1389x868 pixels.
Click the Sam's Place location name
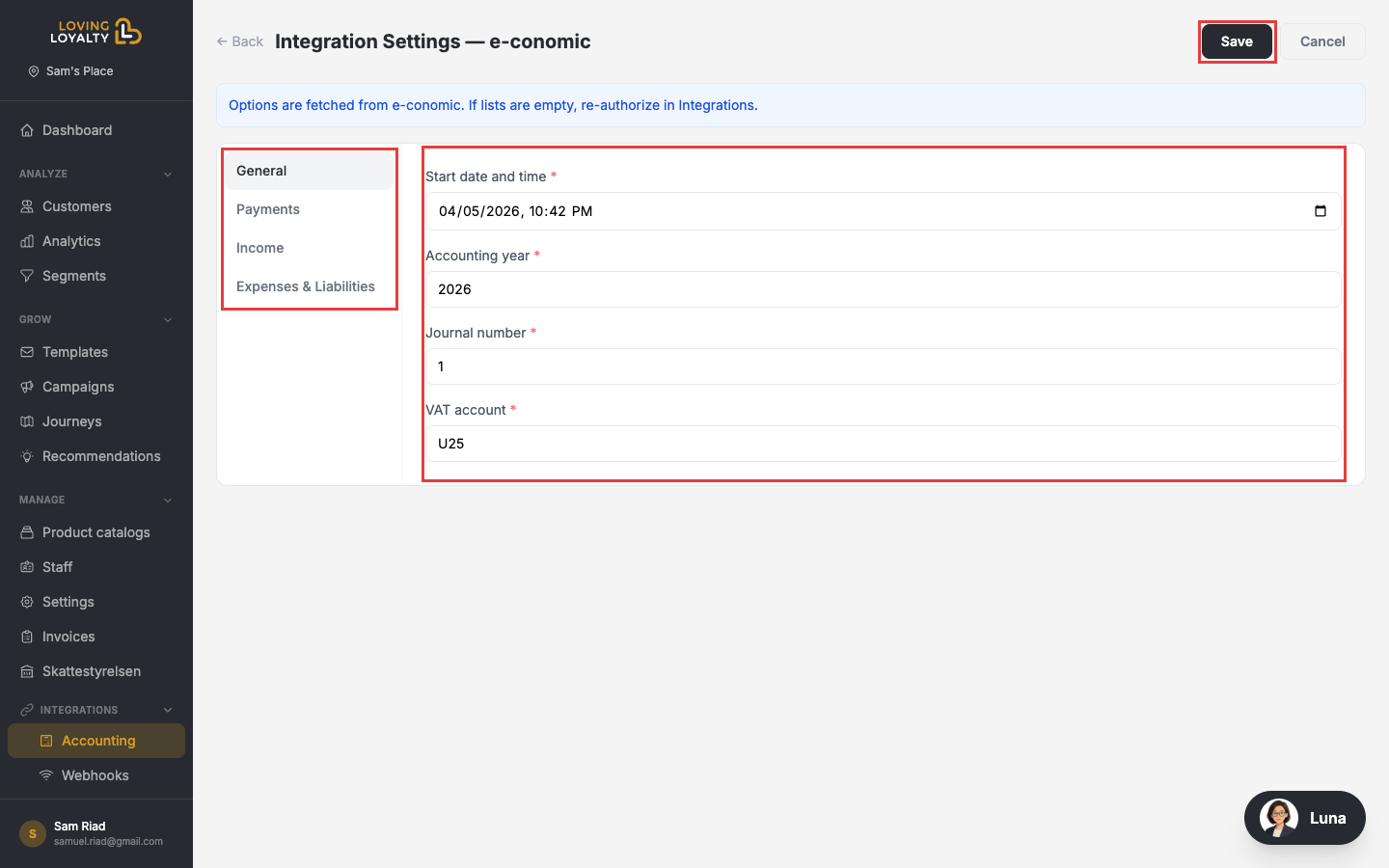point(80,71)
